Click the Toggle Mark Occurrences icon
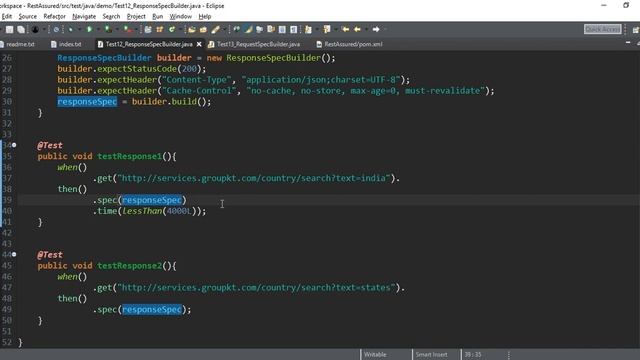640x360 pixels. pyautogui.click(x=248, y=29)
